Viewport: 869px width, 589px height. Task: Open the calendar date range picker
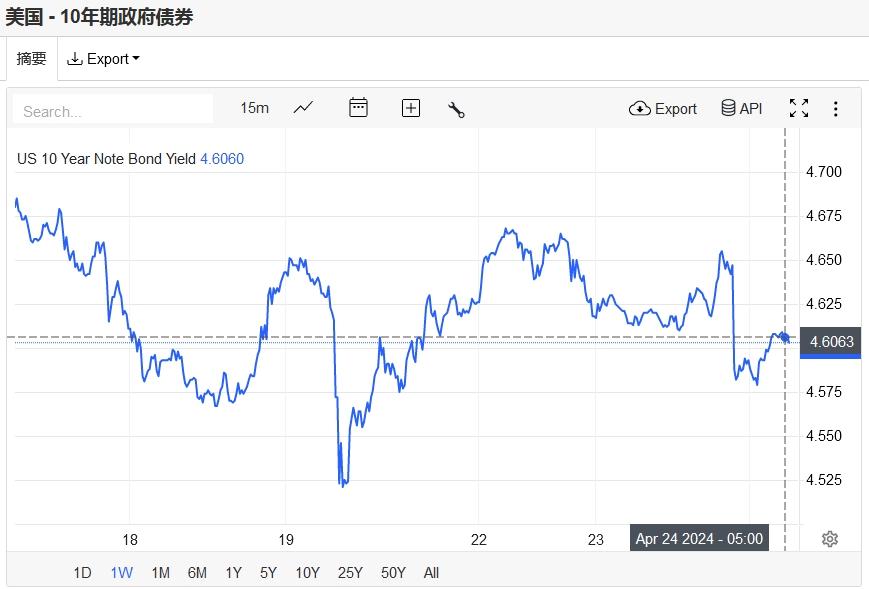358,108
